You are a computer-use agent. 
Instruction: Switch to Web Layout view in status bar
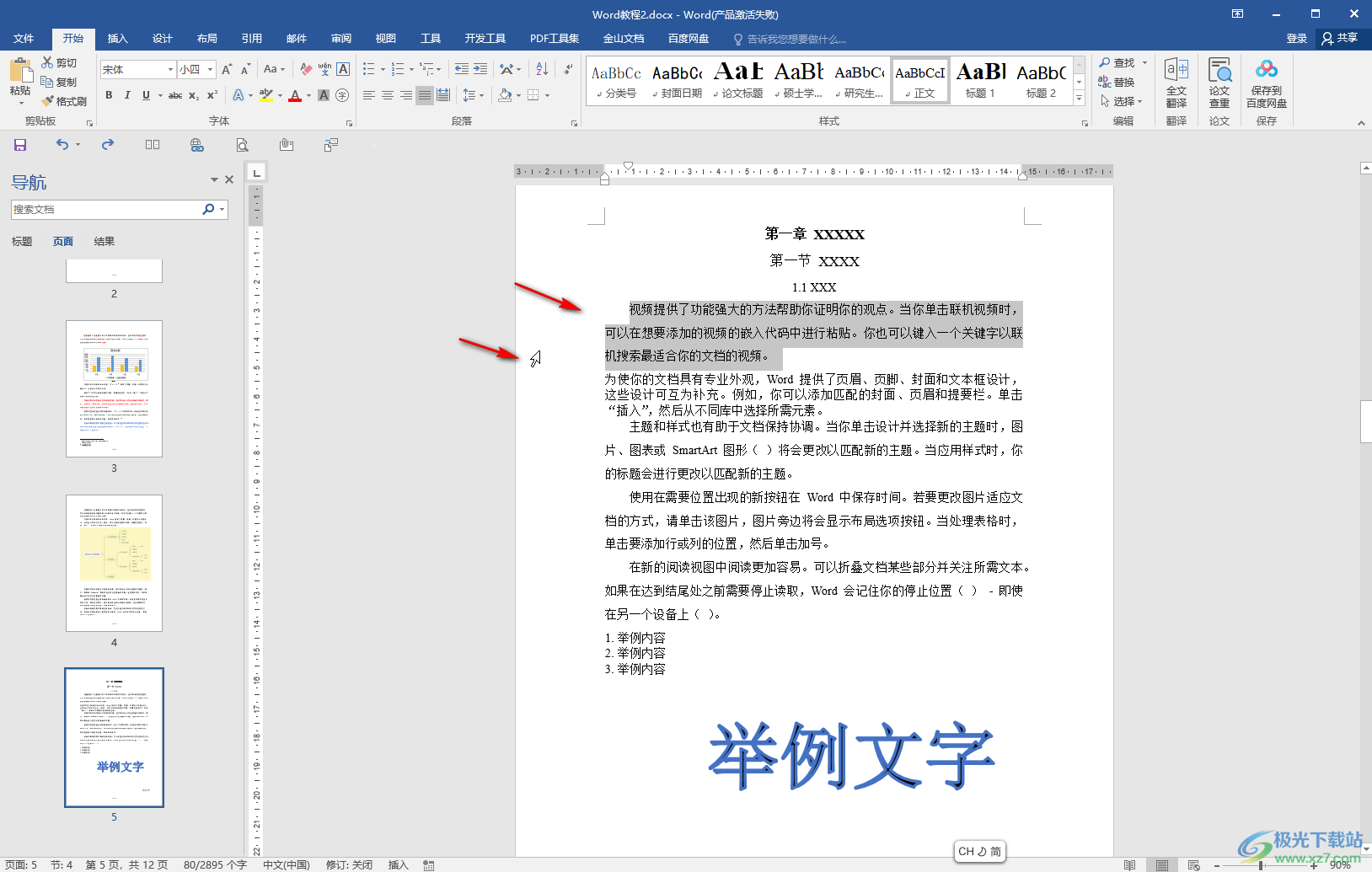click(1194, 865)
